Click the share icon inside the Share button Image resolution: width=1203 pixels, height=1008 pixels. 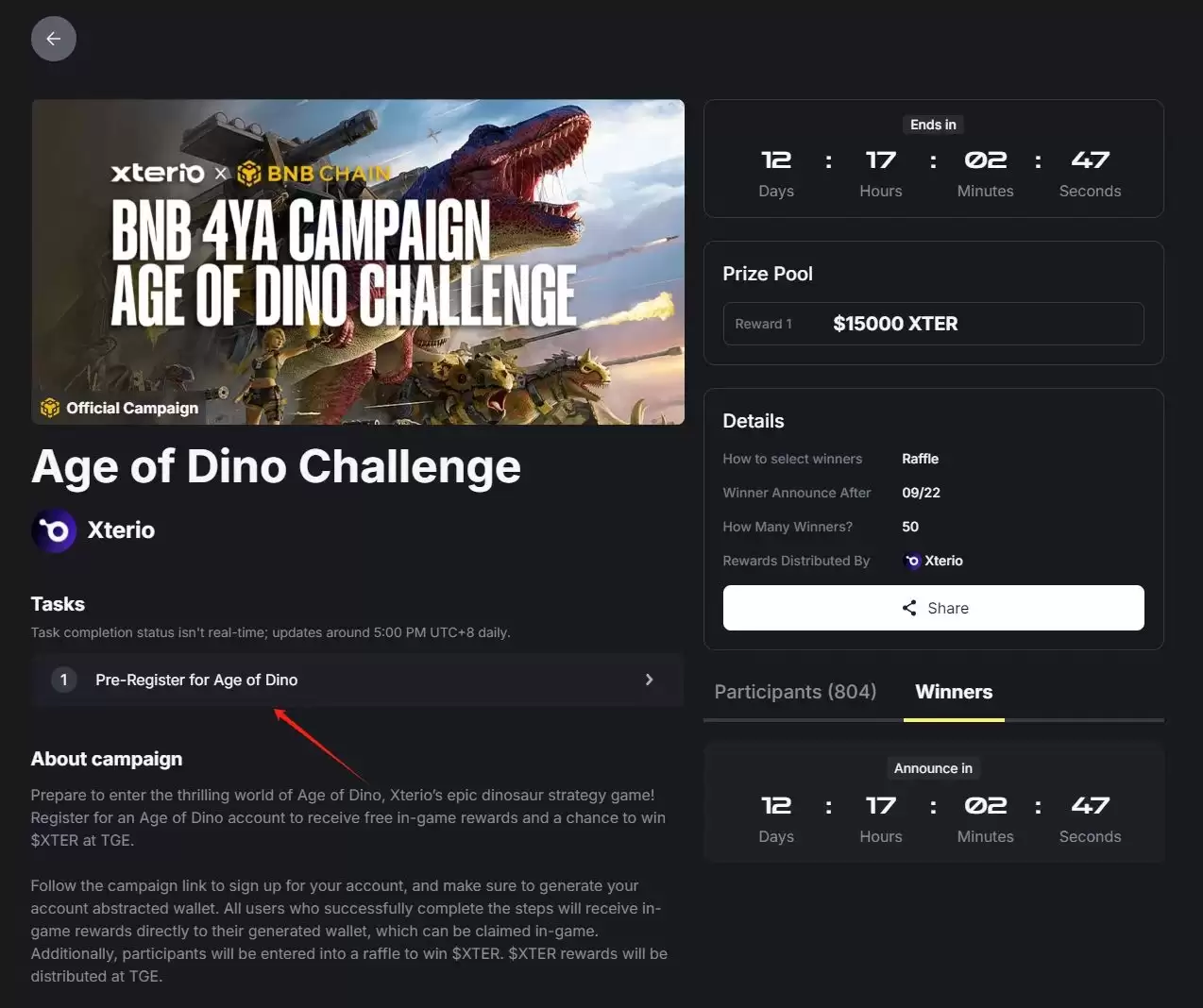pyautogui.click(x=908, y=608)
